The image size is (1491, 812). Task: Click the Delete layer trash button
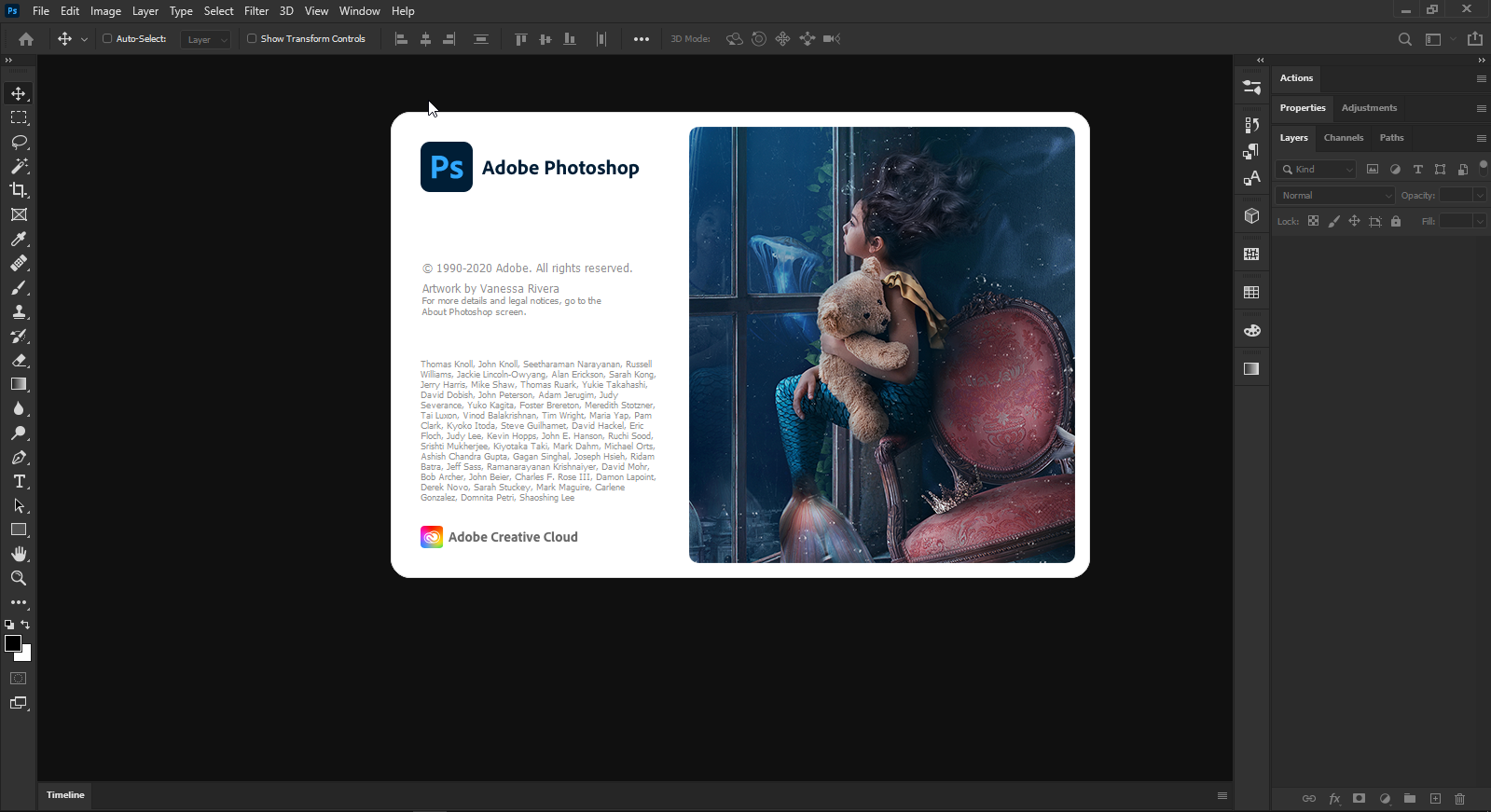click(1460, 799)
